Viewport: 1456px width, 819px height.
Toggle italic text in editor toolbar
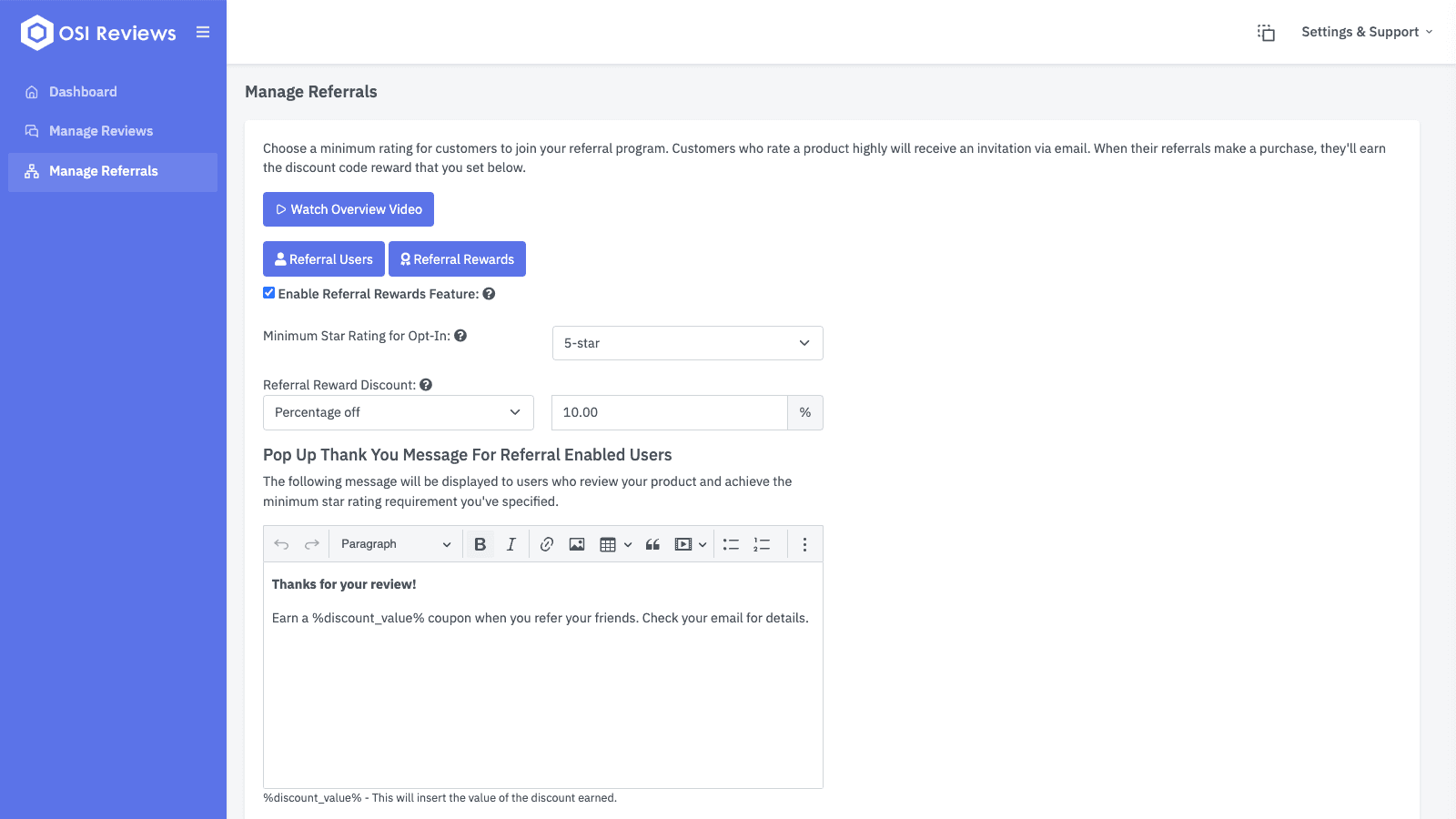(x=511, y=544)
